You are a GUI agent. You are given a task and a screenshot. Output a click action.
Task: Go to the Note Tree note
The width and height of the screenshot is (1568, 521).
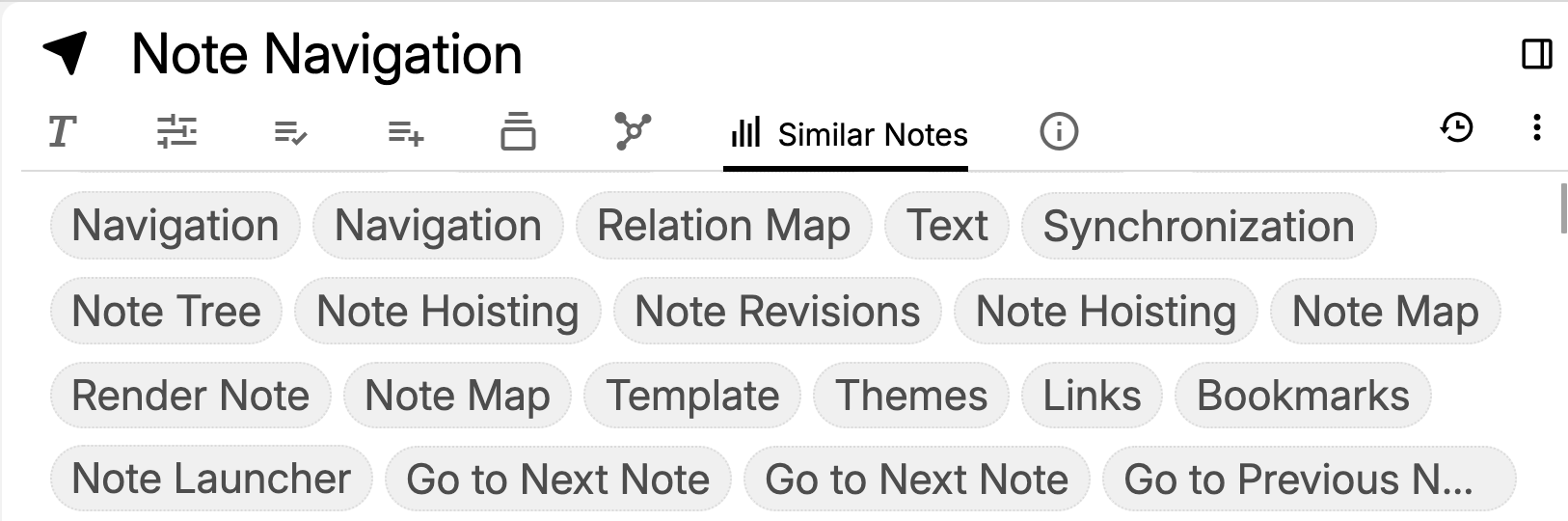point(166,311)
